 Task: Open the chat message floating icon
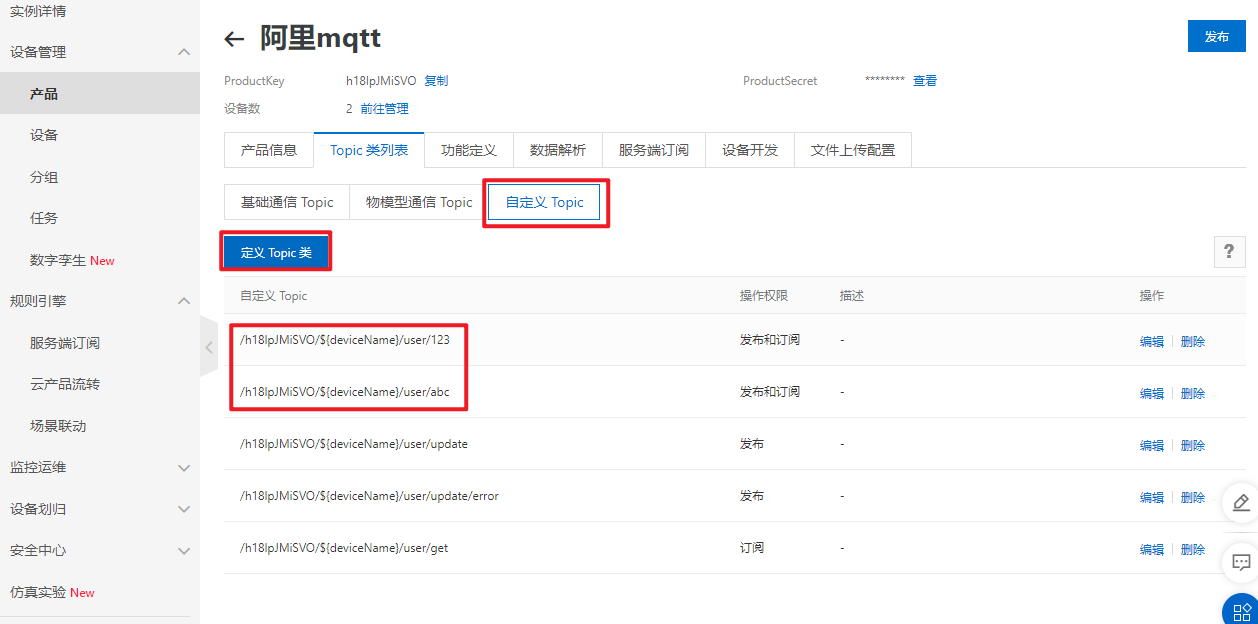click(1241, 561)
